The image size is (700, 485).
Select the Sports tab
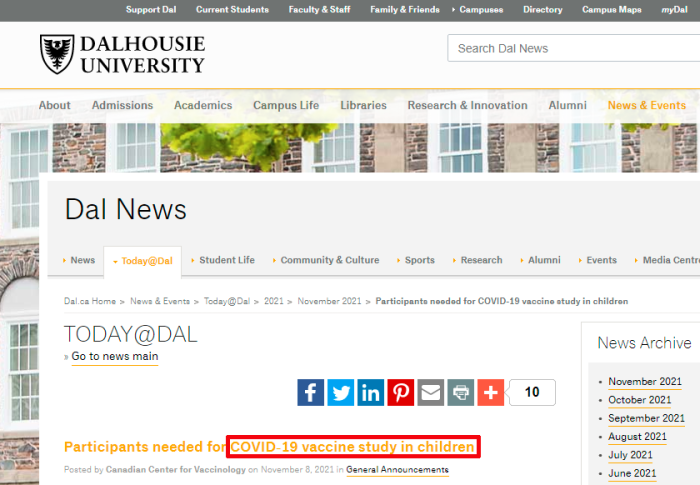tap(416, 260)
